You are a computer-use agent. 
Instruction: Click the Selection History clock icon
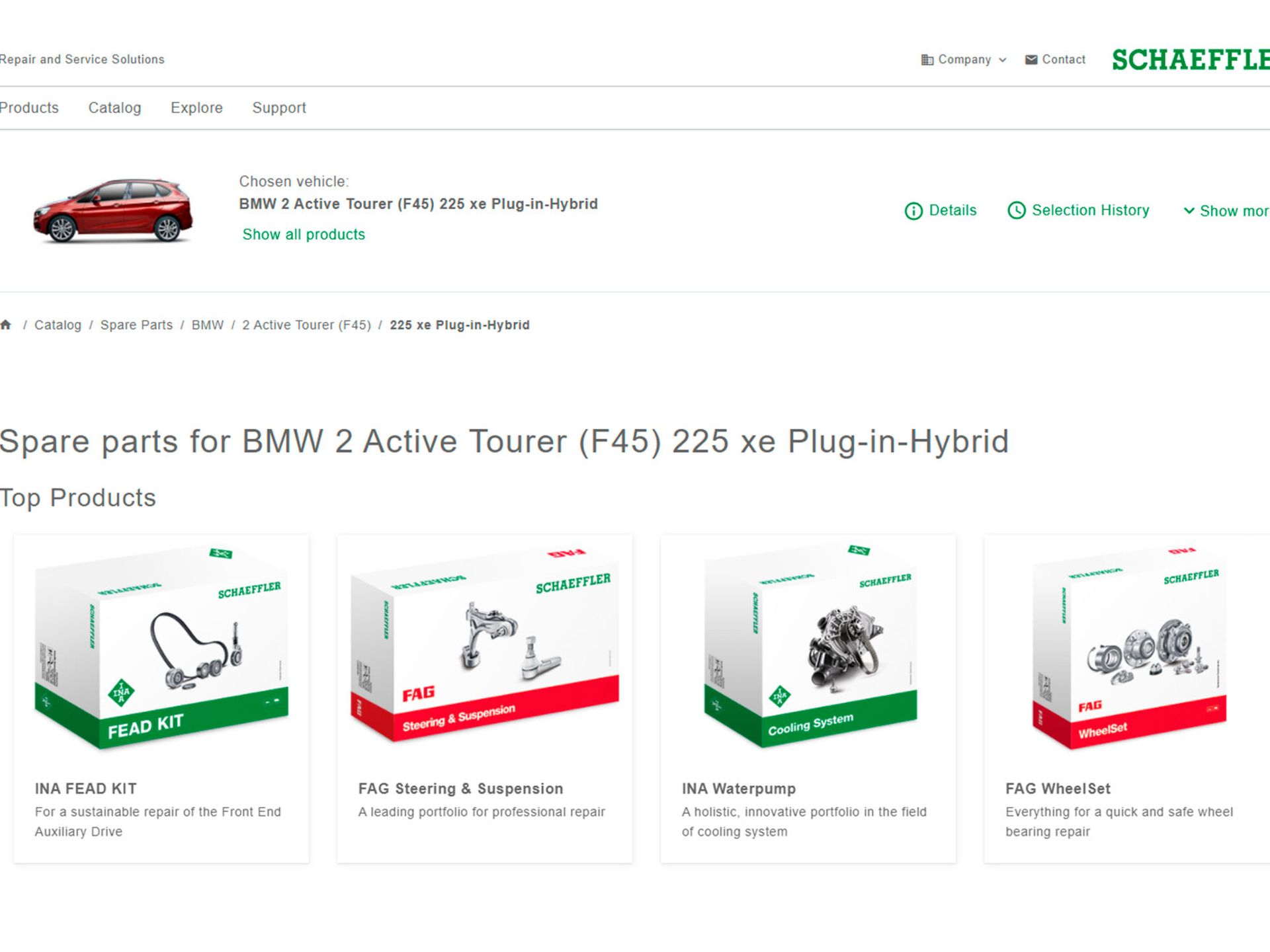[x=1016, y=211]
